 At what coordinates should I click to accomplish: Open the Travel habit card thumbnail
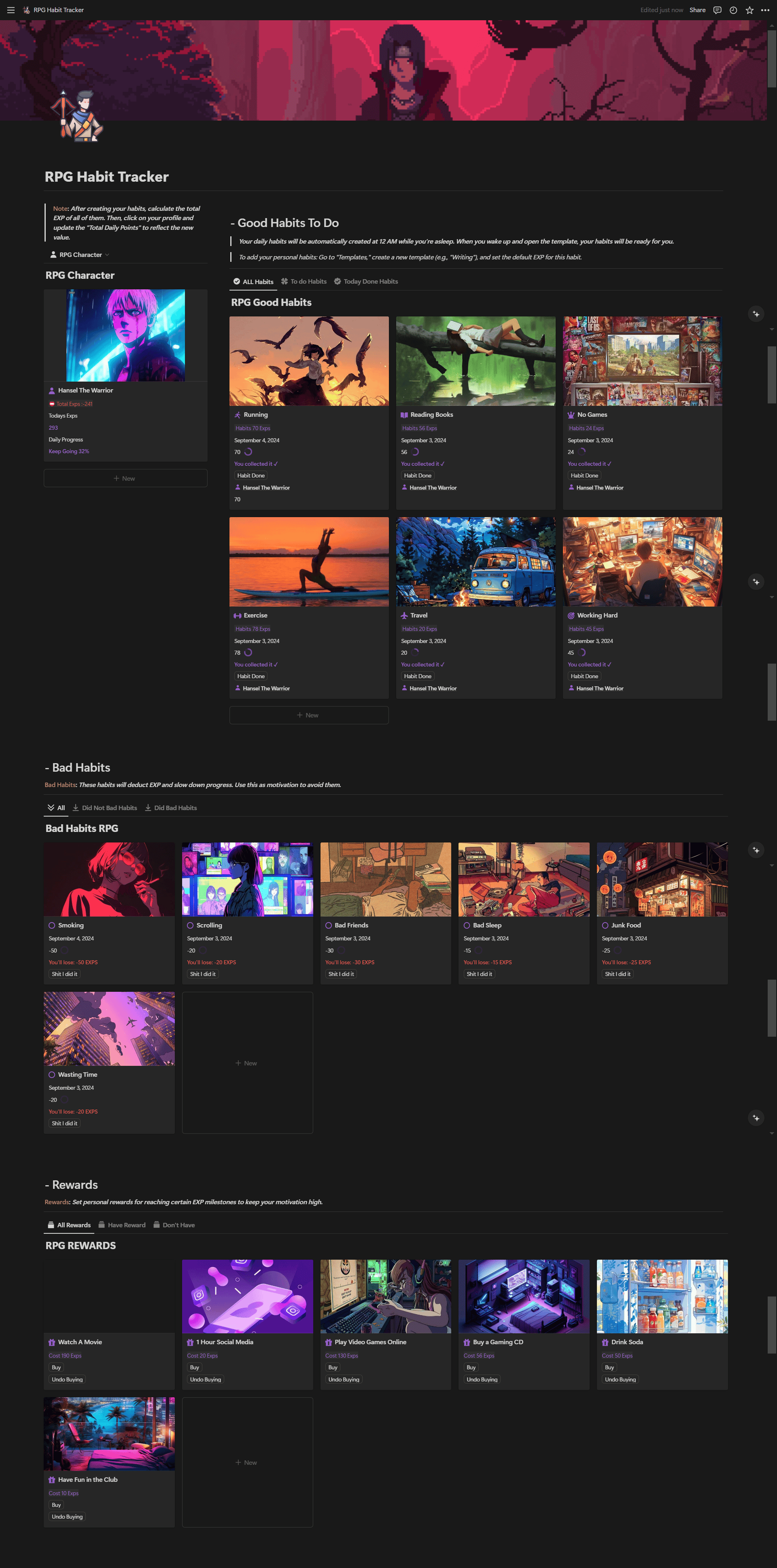tap(475, 561)
